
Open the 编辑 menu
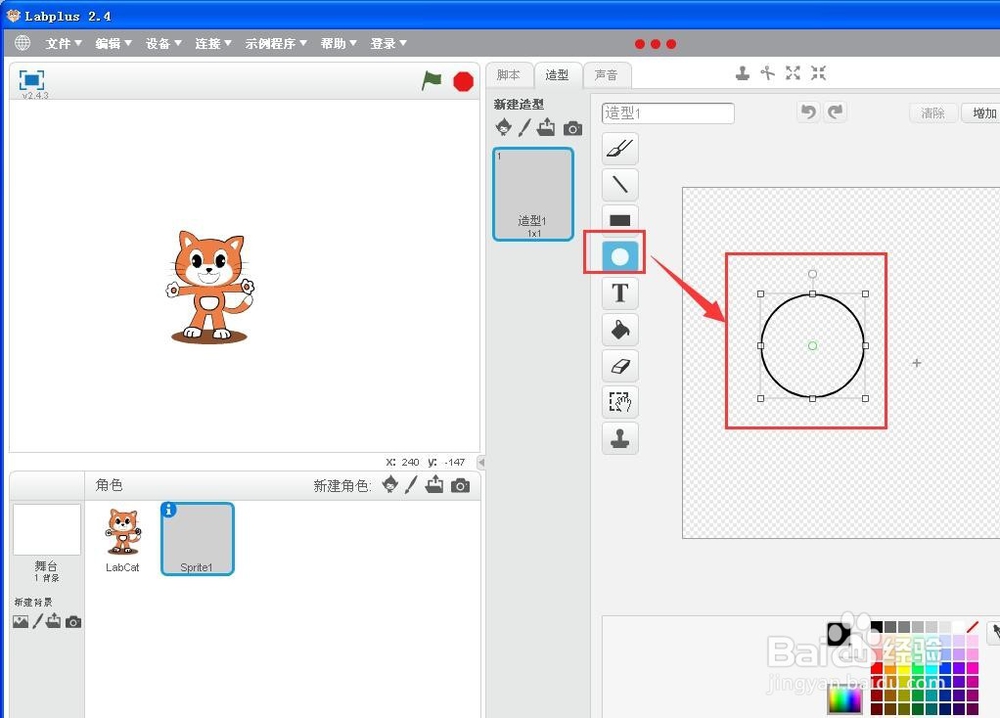pos(114,43)
